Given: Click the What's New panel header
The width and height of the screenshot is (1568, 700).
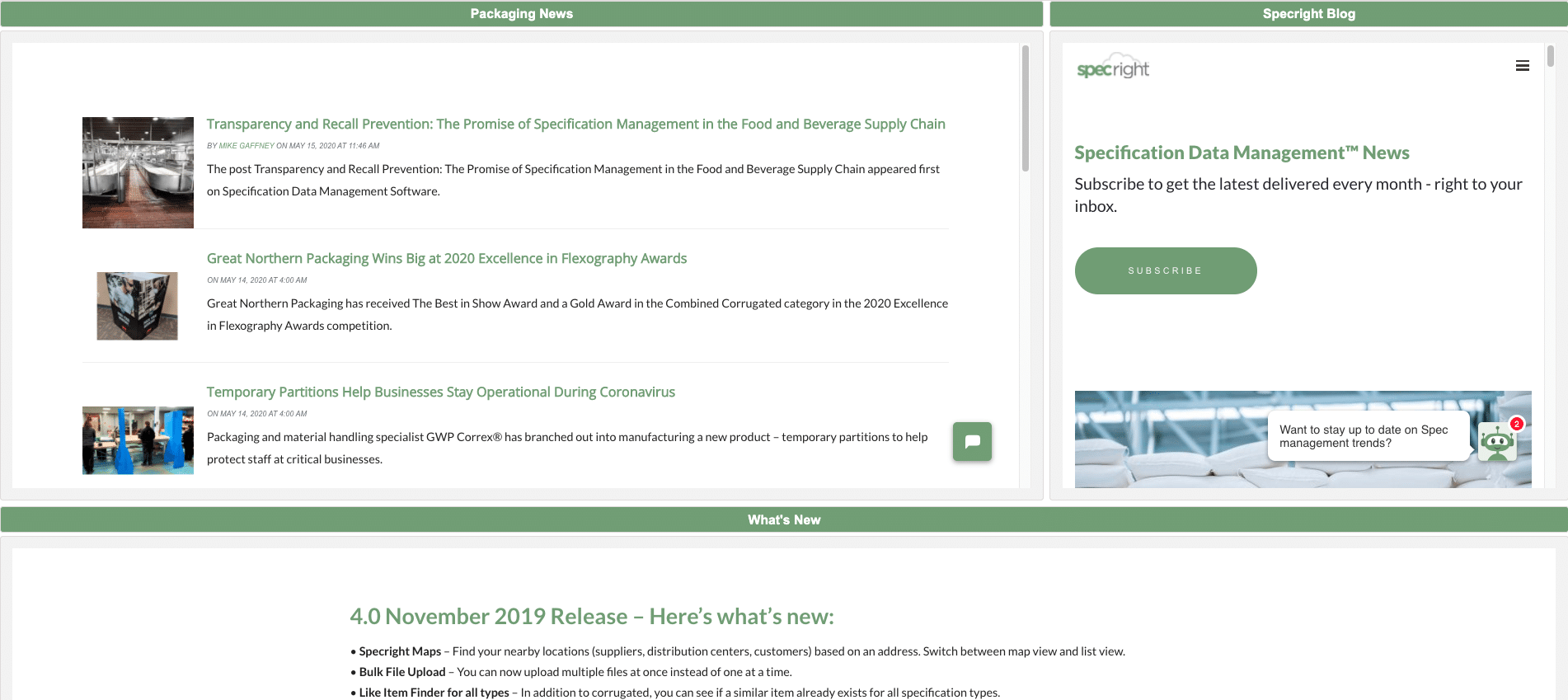Looking at the screenshot, I should (784, 519).
